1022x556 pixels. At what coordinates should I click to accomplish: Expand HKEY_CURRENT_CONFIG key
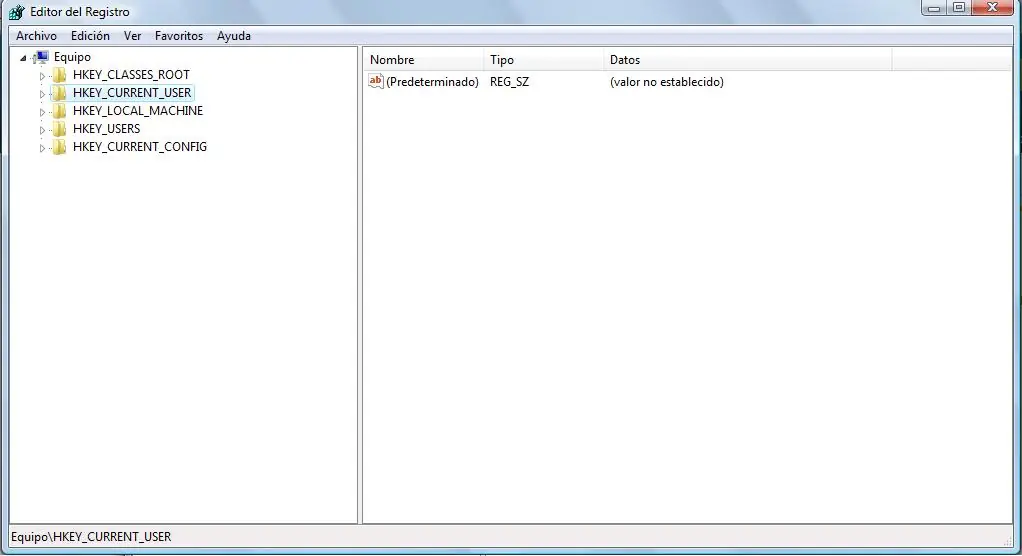[x=42, y=148]
